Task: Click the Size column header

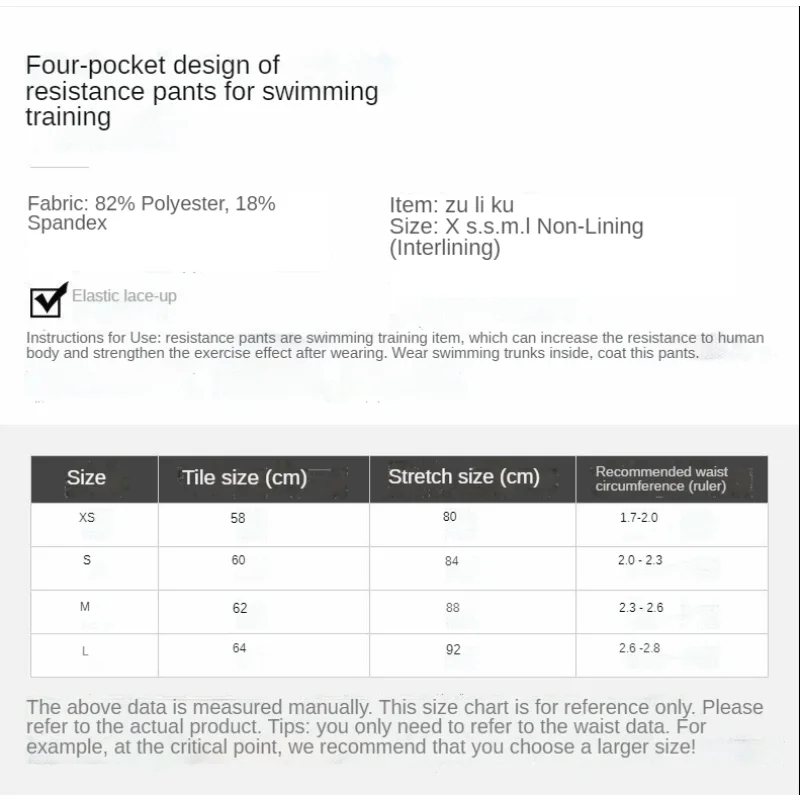Action: [94, 479]
